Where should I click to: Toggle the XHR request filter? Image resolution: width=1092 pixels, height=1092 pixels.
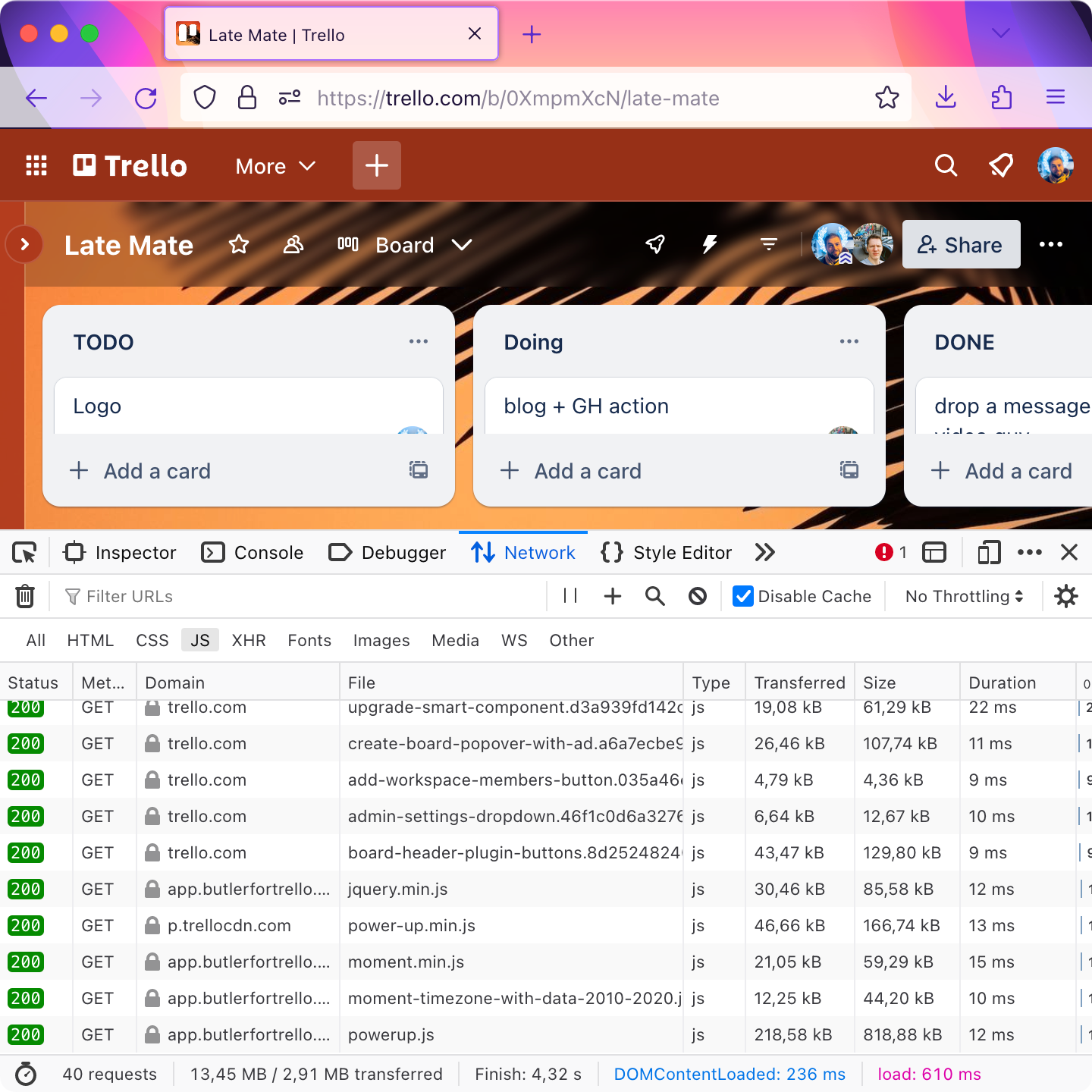pyautogui.click(x=249, y=640)
